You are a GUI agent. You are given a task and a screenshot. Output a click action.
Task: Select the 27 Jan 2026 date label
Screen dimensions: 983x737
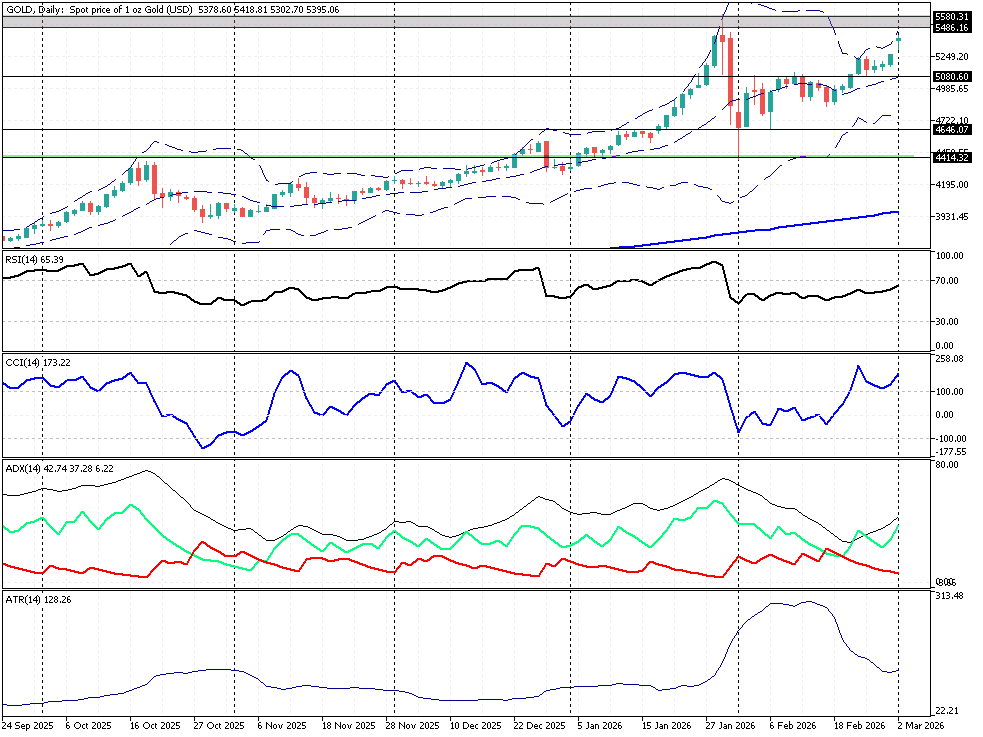point(730,725)
